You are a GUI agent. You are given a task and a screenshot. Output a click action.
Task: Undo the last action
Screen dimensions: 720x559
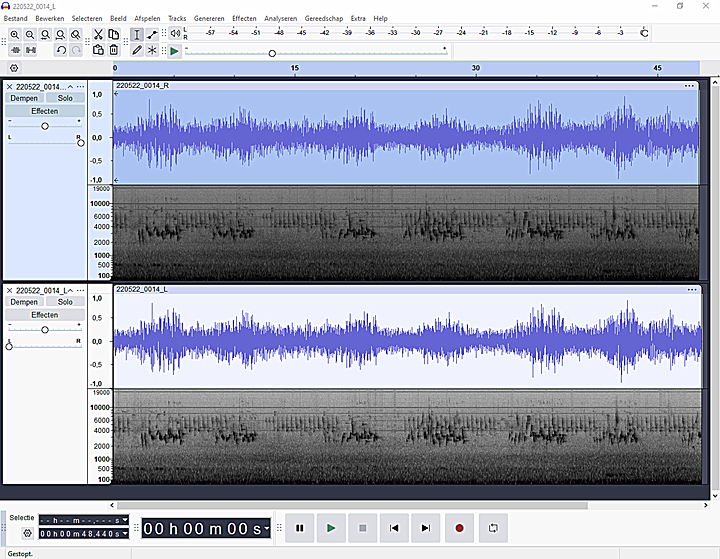click(61, 50)
